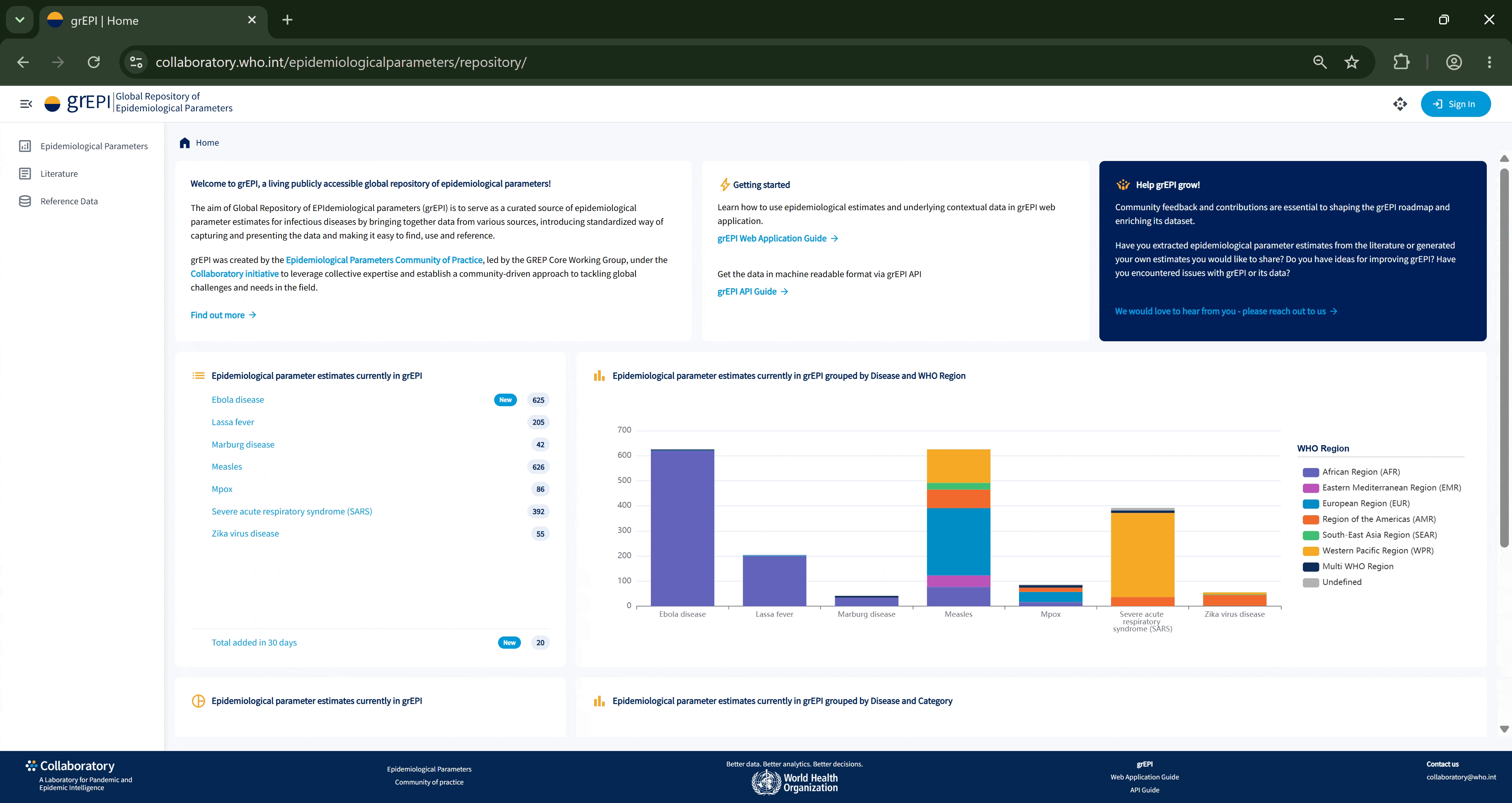The width and height of the screenshot is (1512, 803).
Task: Click the 20 count beside Total added
Action: 540,643
